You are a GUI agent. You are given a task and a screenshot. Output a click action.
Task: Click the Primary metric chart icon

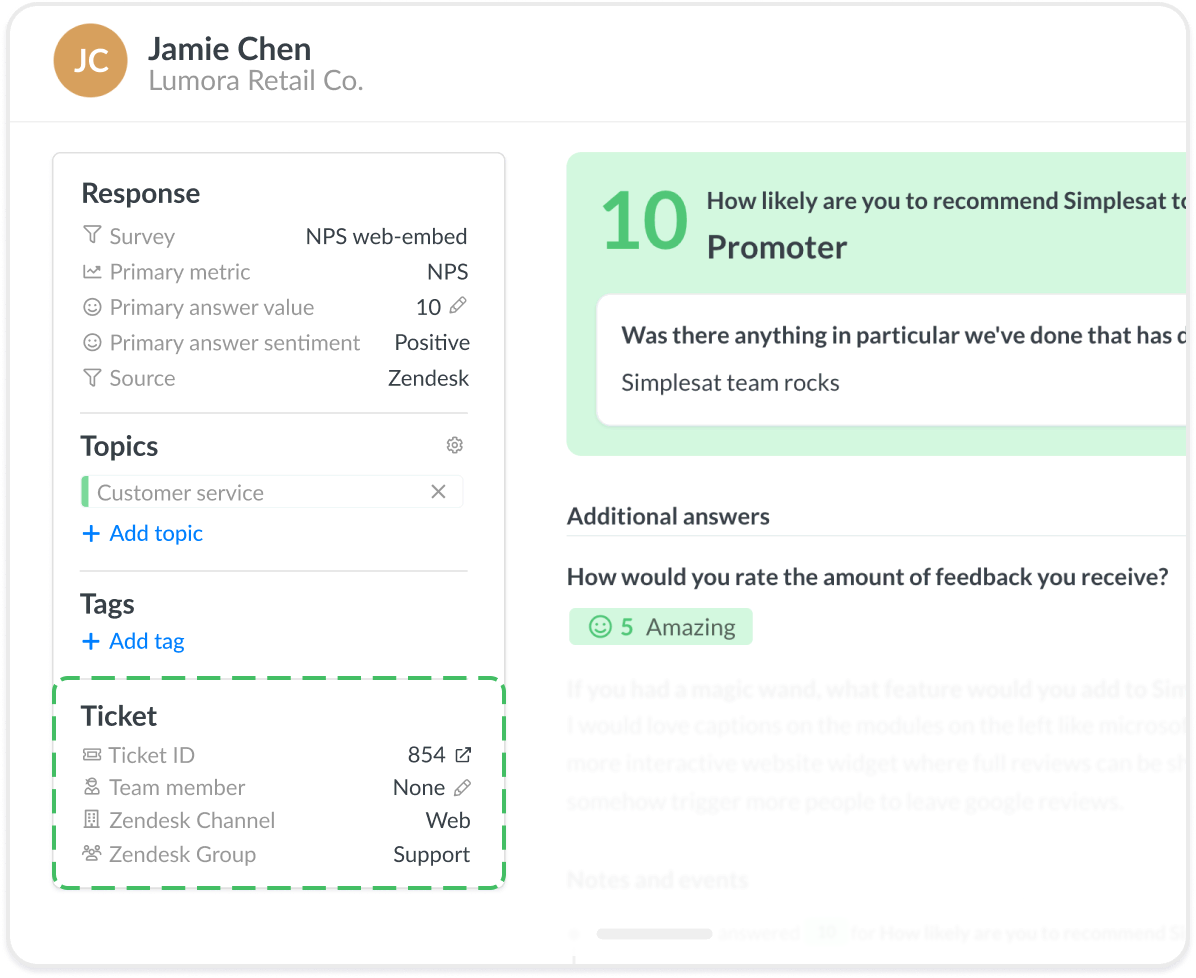tap(92, 272)
